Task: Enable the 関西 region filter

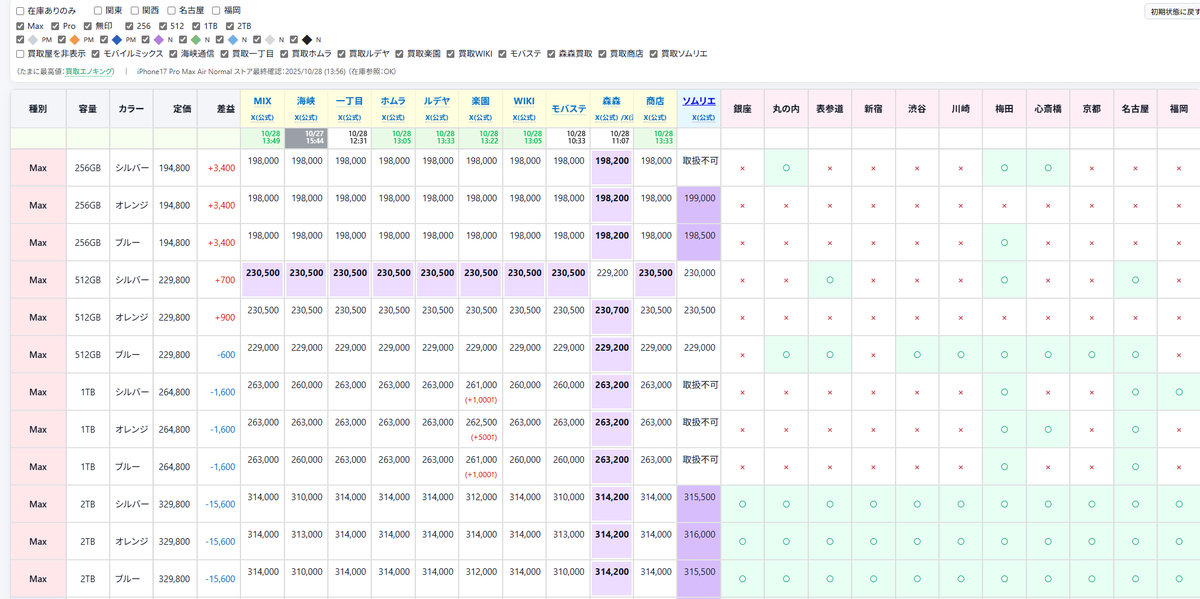Action: point(135,11)
